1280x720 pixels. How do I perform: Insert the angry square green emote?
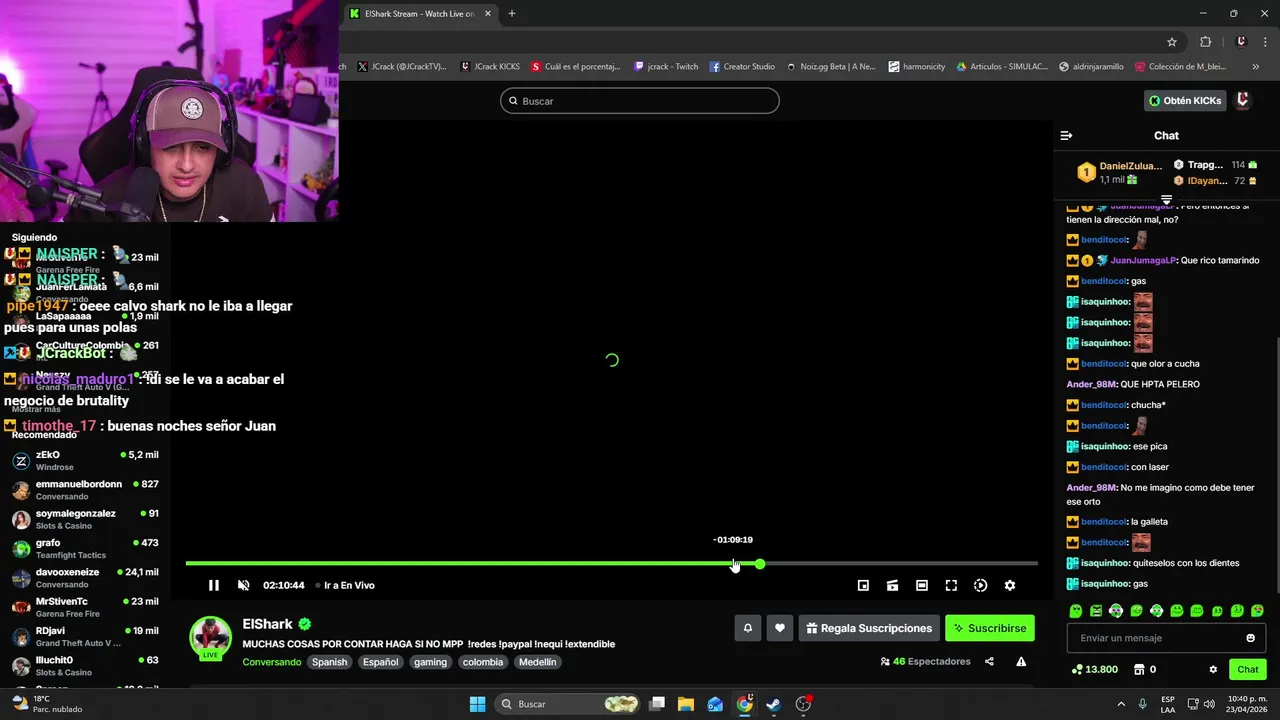[x=1096, y=610]
